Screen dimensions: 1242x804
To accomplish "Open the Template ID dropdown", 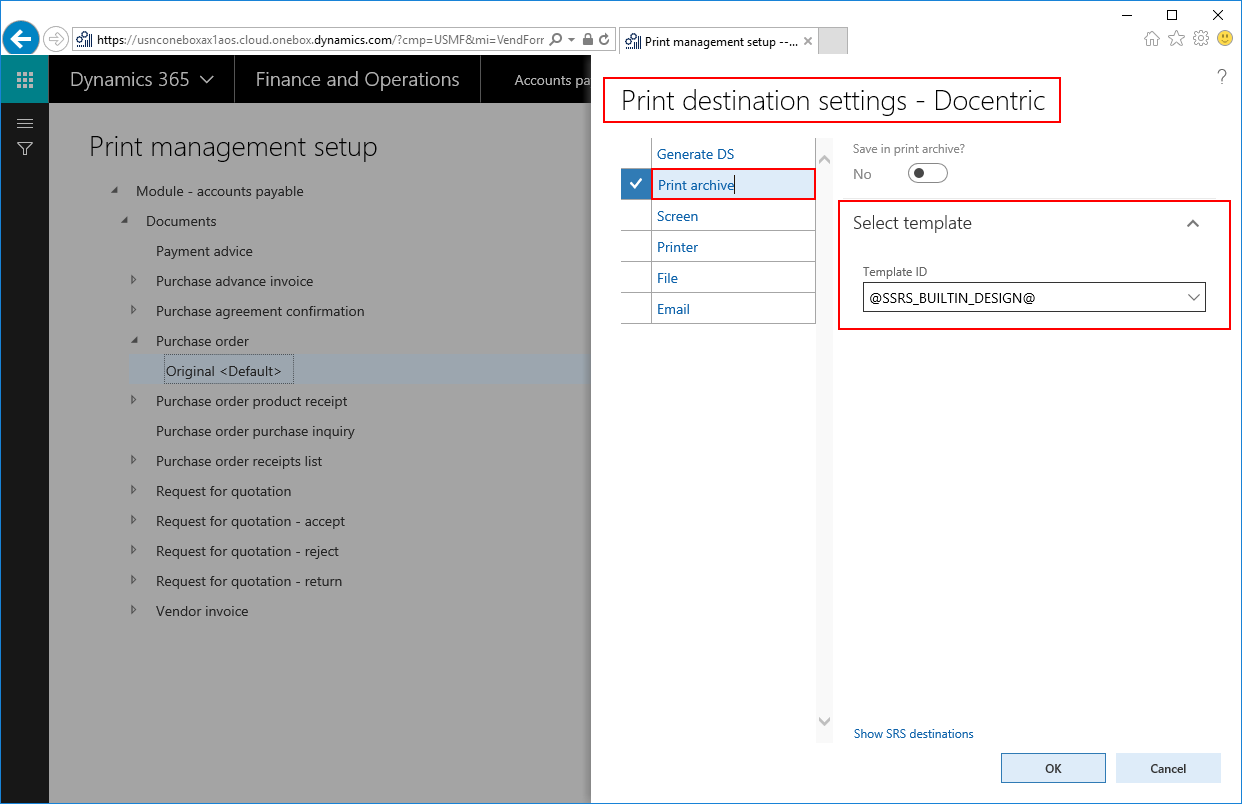I will coord(1193,297).
